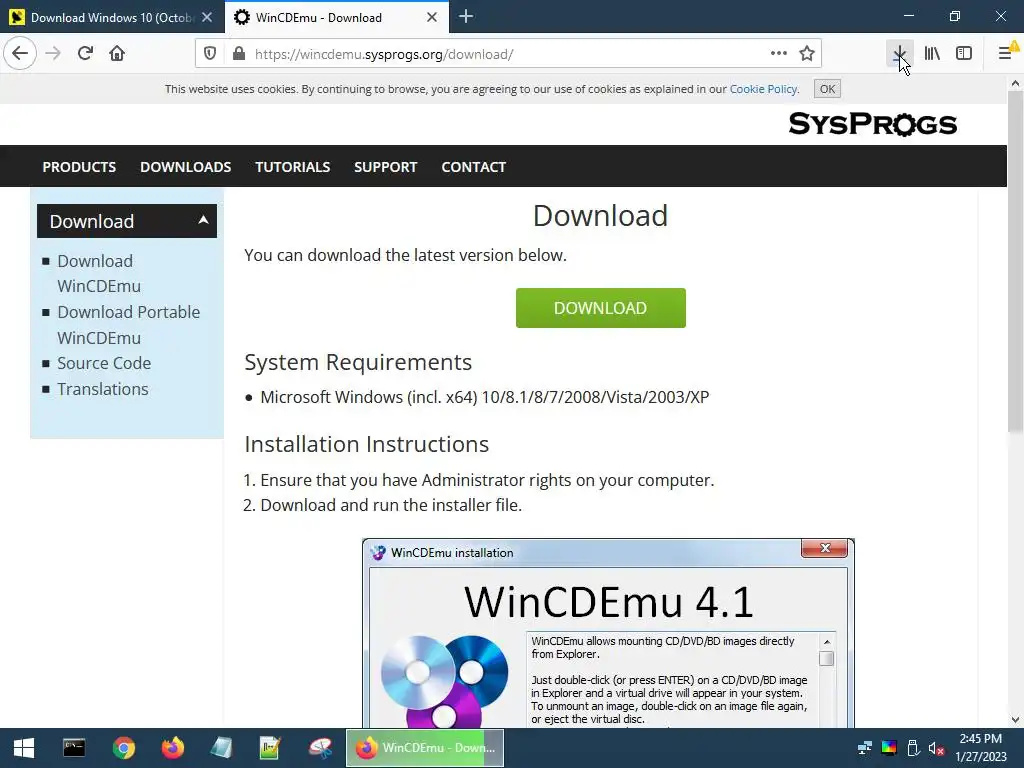Bookmark this page with star
This screenshot has width=1024, height=768.
807,54
